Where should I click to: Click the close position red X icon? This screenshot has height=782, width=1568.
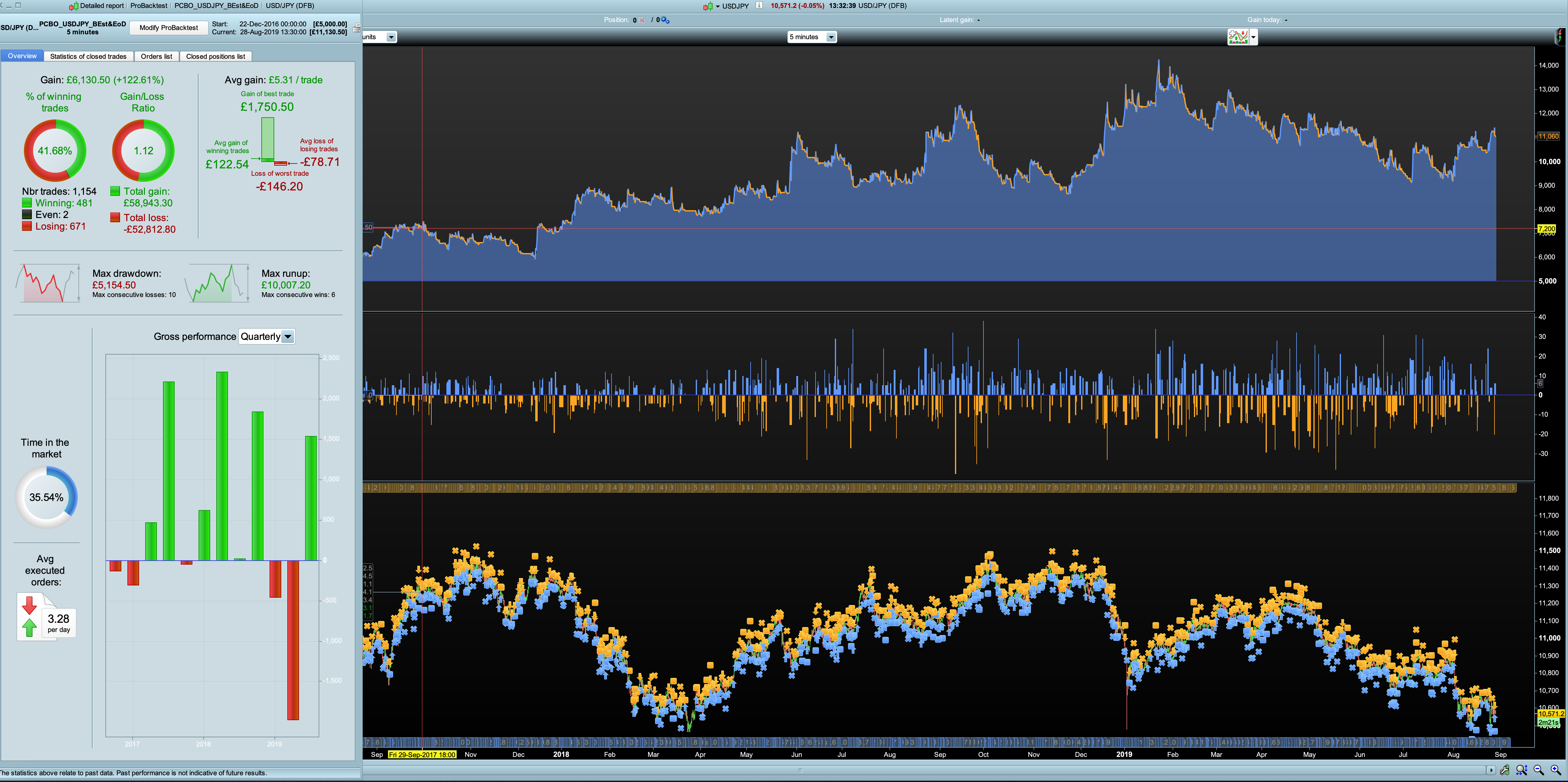pos(642,20)
